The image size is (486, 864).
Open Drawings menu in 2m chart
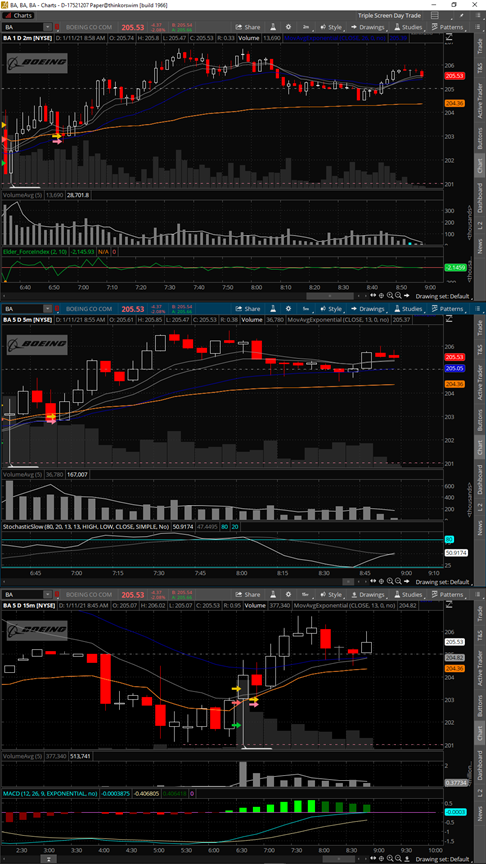click(367, 27)
